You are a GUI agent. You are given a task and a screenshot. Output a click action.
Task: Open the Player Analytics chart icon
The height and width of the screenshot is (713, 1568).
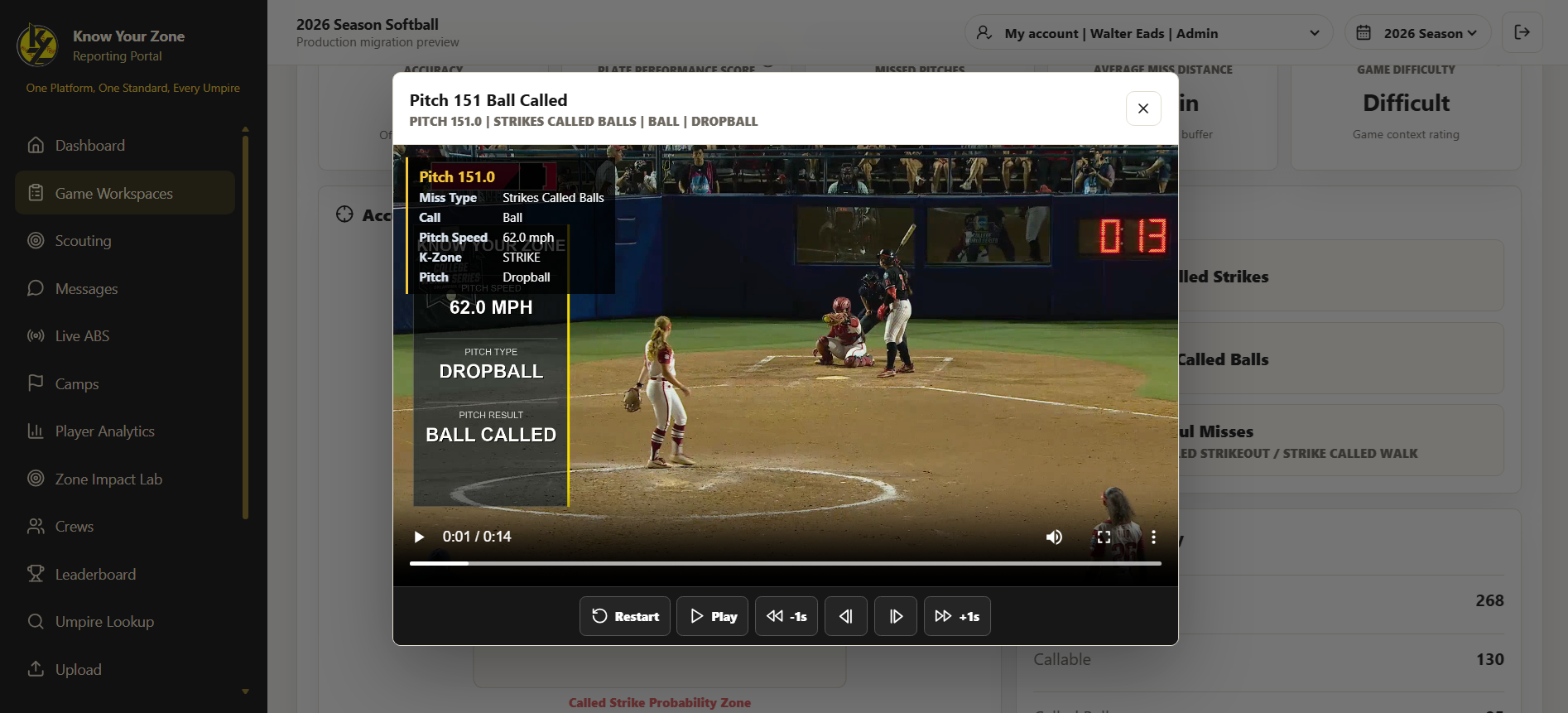click(36, 431)
